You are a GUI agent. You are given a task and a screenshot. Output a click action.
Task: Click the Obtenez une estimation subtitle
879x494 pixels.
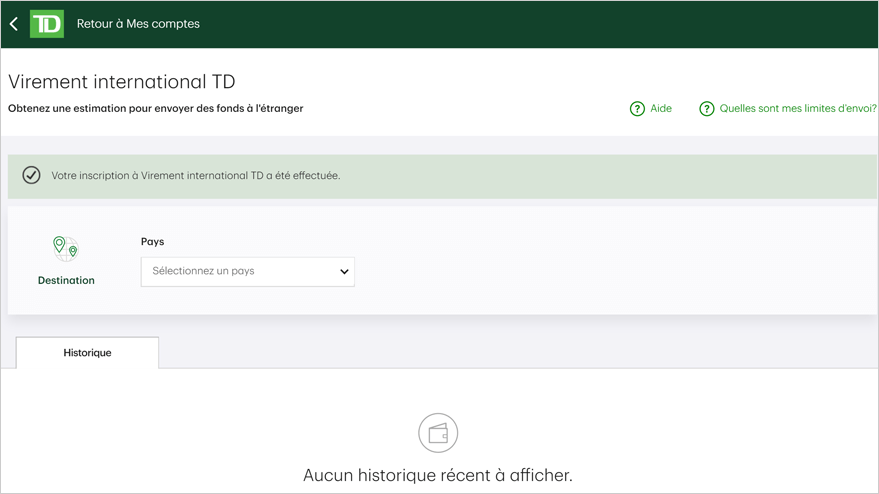[x=155, y=108]
